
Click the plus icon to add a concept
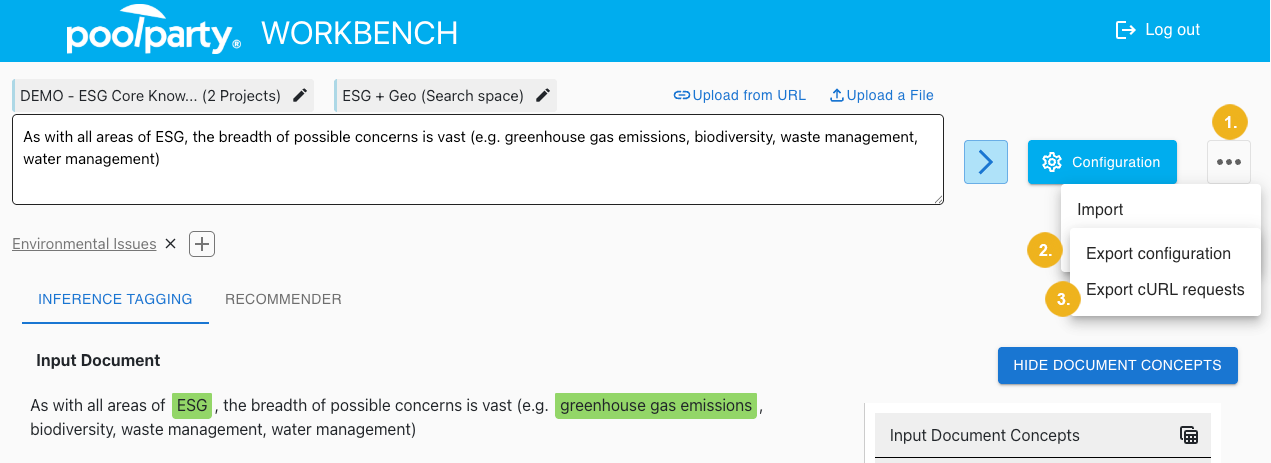pyautogui.click(x=202, y=243)
